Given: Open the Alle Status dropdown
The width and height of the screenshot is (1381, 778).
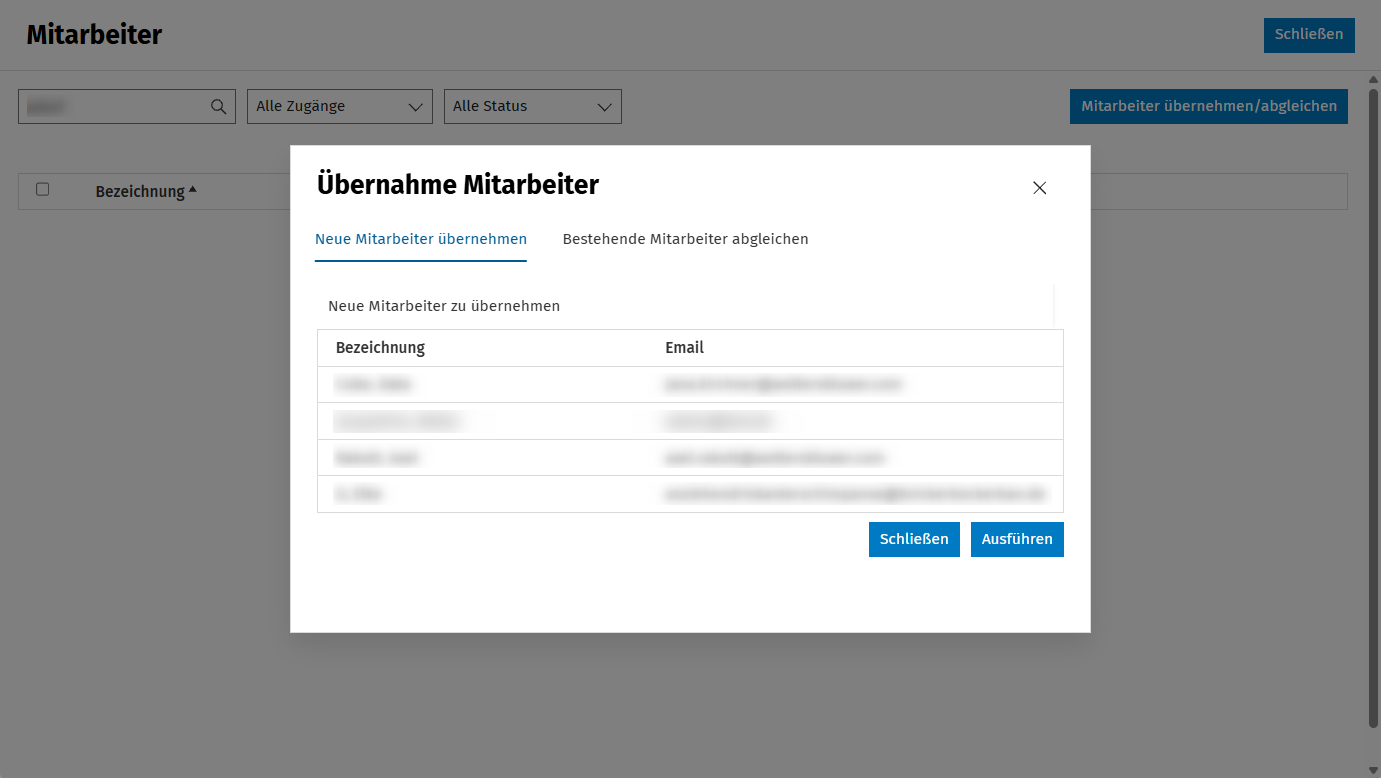Looking at the screenshot, I should point(533,107).
